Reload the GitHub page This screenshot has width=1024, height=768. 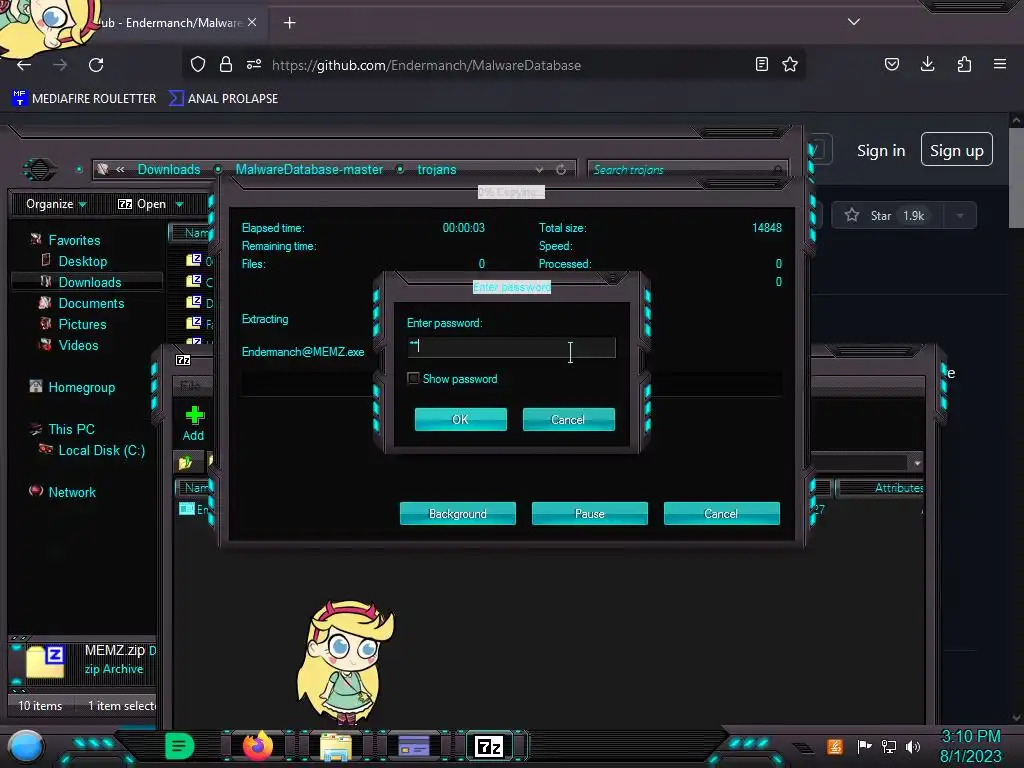click(x=96, y=65)
